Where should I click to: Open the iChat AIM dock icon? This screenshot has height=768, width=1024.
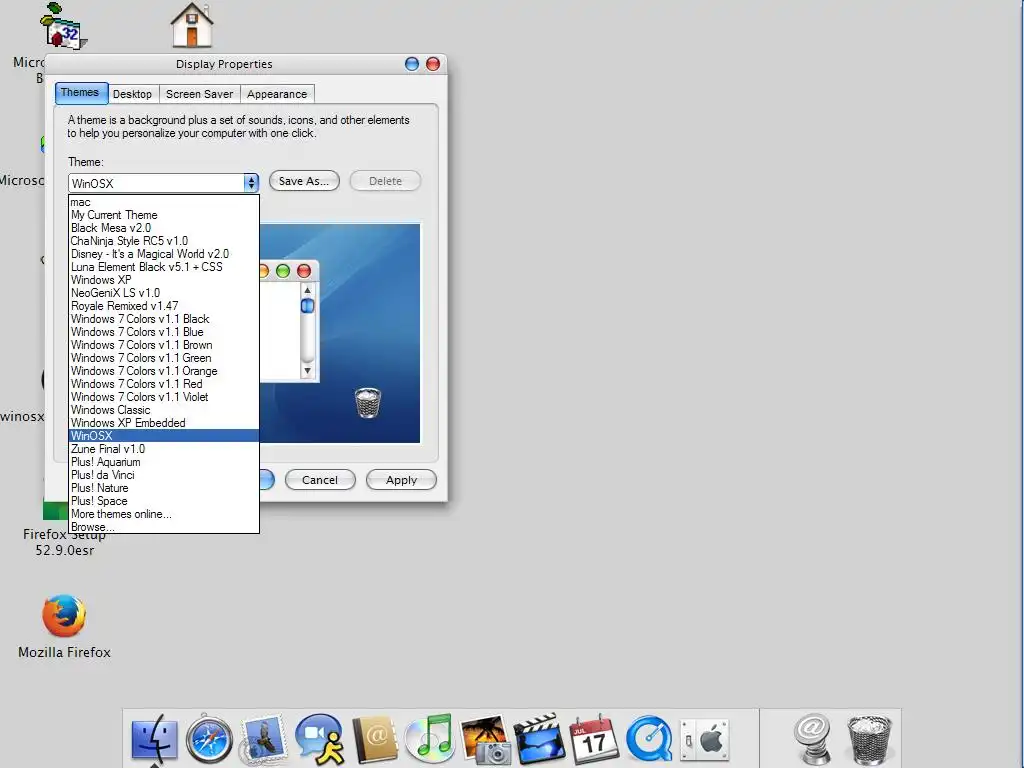[x=320, y=739]
